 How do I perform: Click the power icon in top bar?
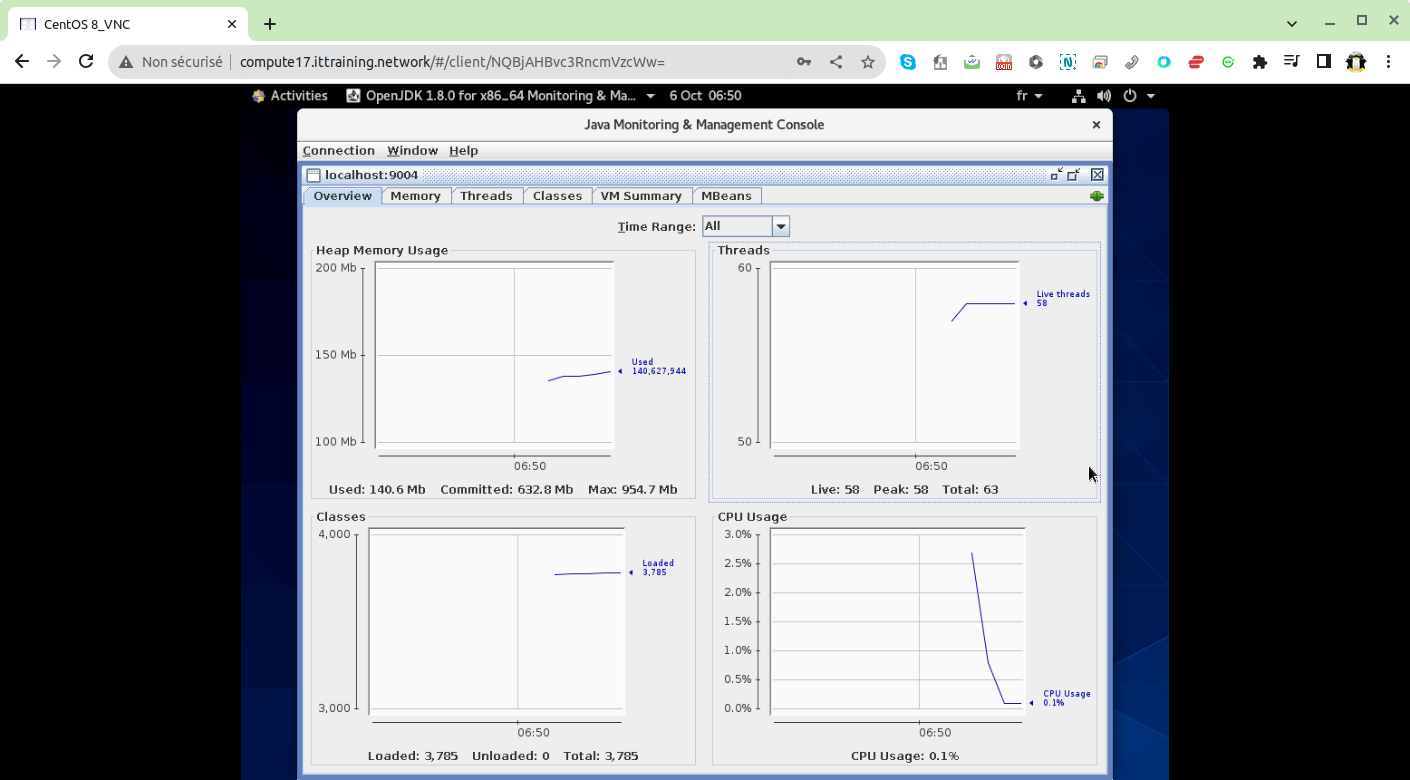click(x=1130, y=96)
